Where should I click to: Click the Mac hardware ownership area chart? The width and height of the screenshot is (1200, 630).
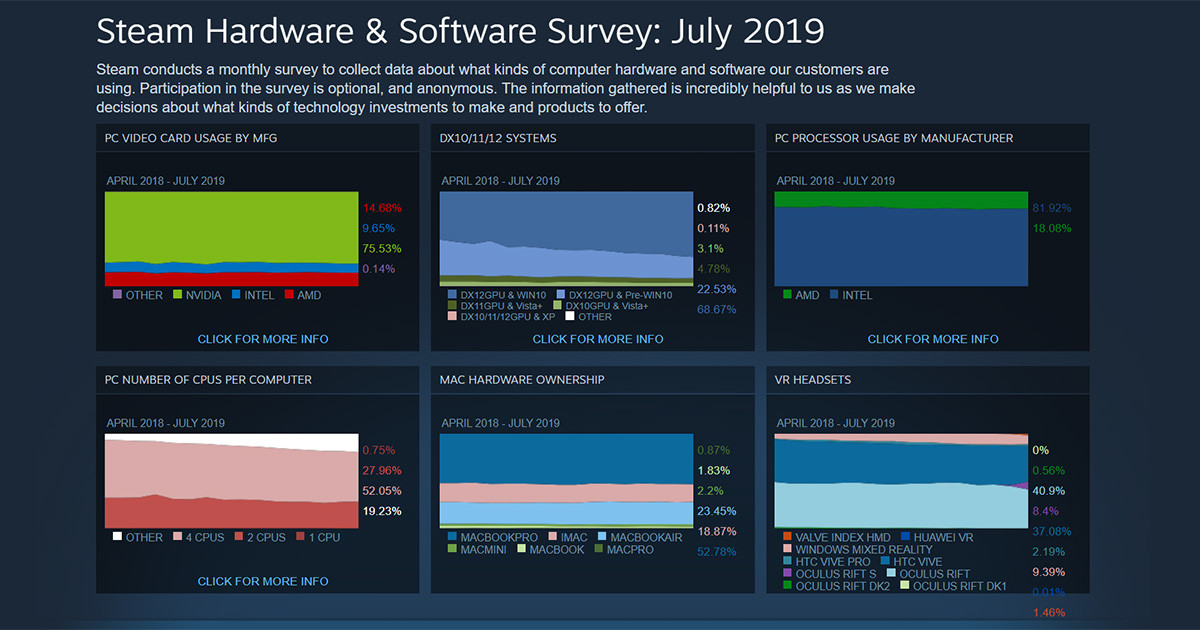coord(566,481)
